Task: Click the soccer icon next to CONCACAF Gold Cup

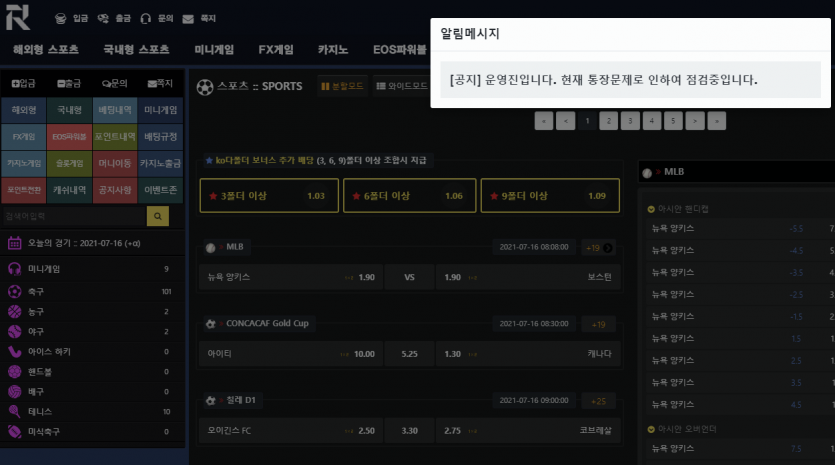Action: click(x=210, y=324)
